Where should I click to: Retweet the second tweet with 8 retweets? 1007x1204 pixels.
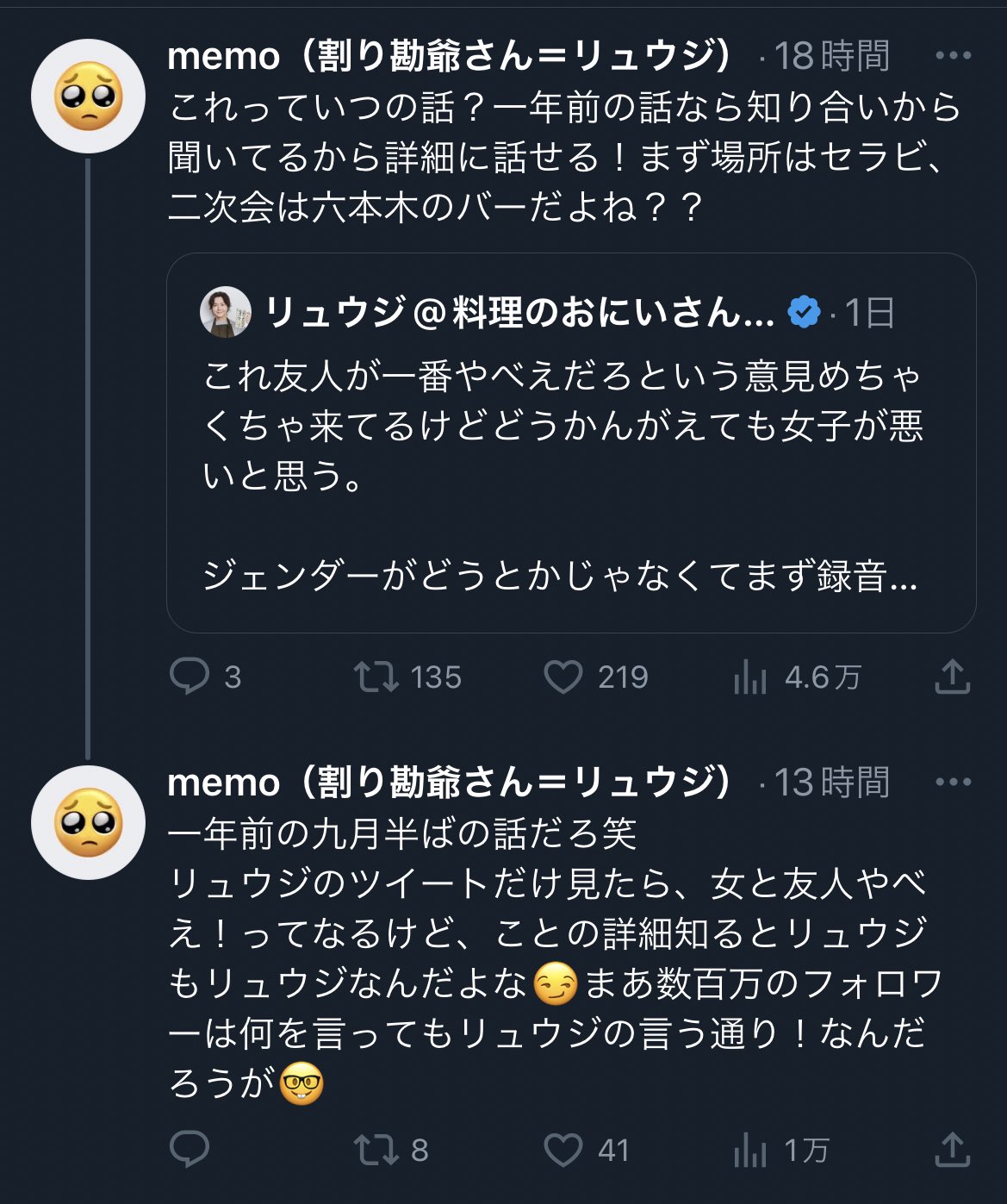pos(376,1149)
